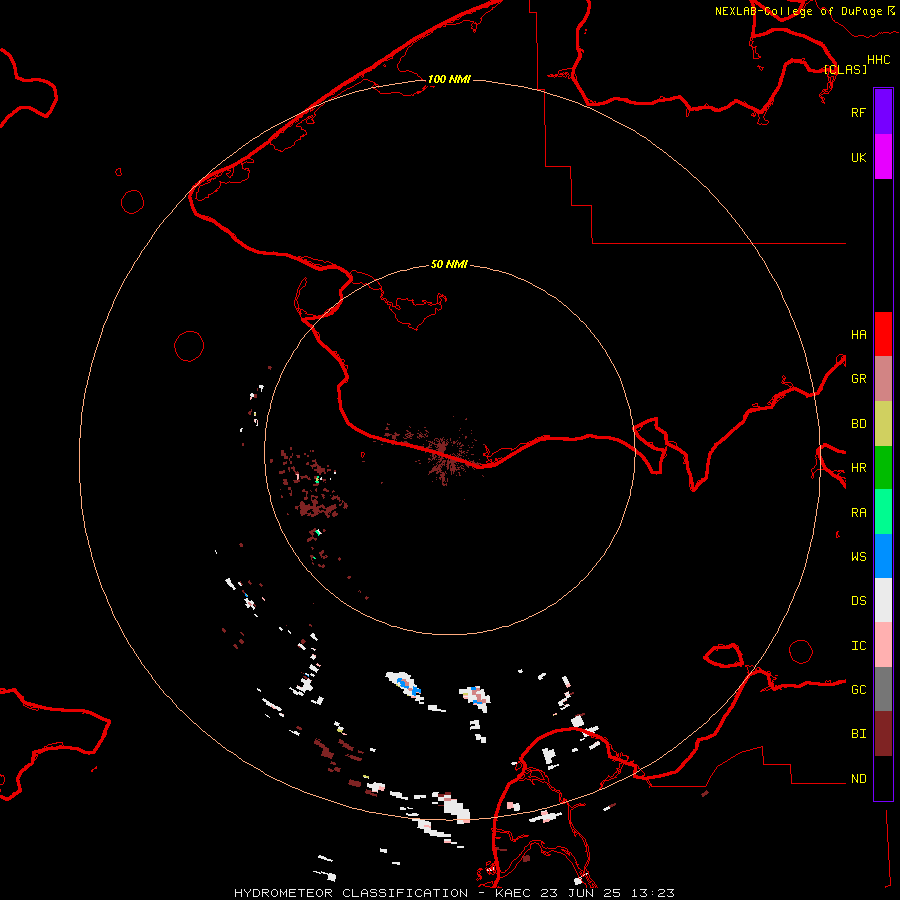
Task: Click the RA legend label
Action: click(858, 513)
